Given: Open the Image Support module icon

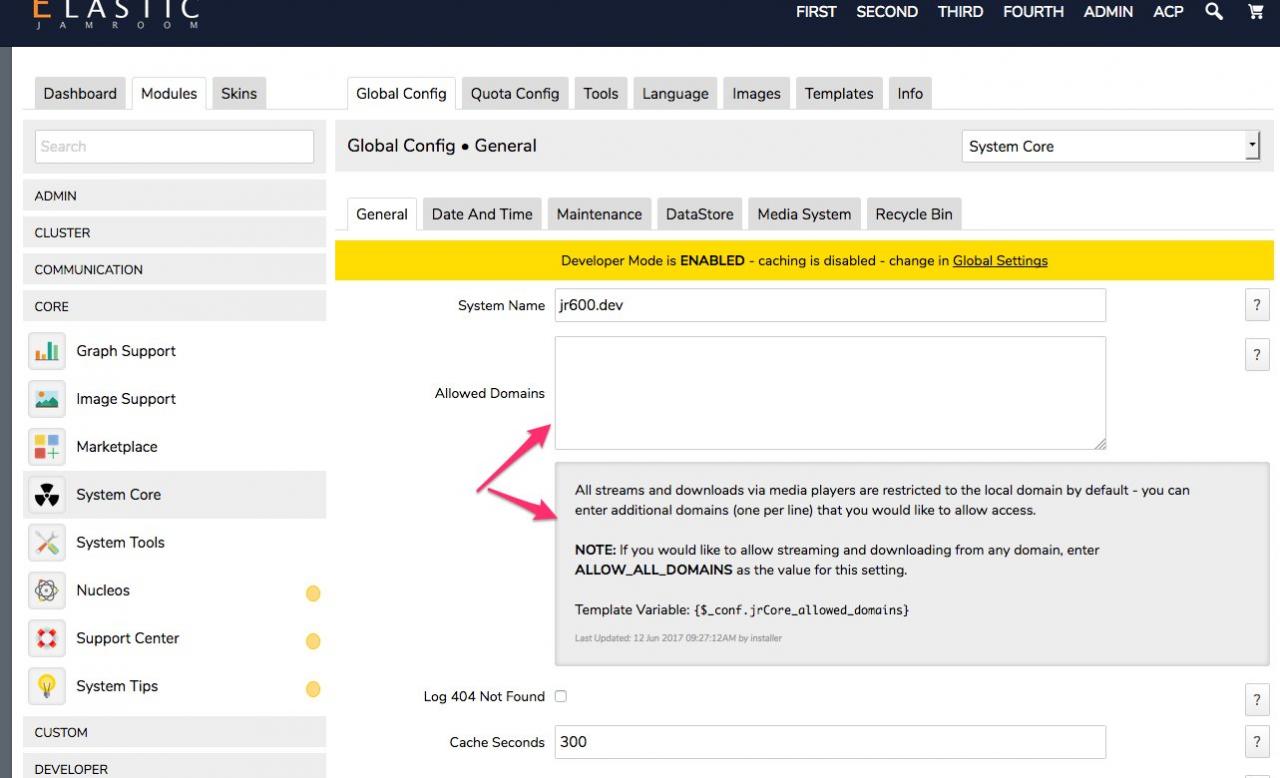Looking at the screenshot, I should (47, 399).
